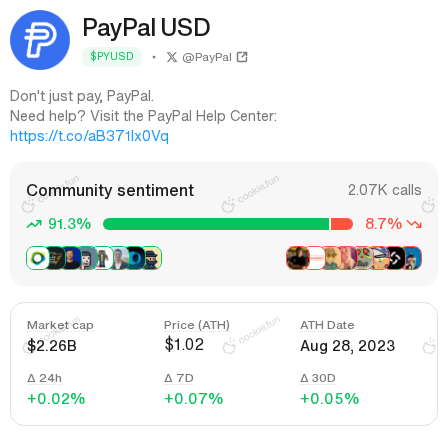Click the Price (ATH) label
Viewport: 448px width, 436px height.
click(x=197, y=325)
